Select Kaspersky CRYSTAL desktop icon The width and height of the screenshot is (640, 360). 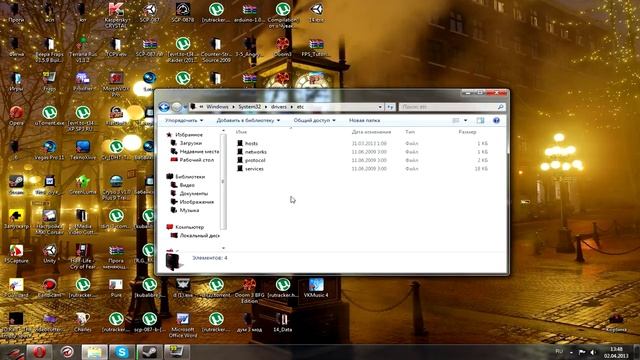(116, 16)
